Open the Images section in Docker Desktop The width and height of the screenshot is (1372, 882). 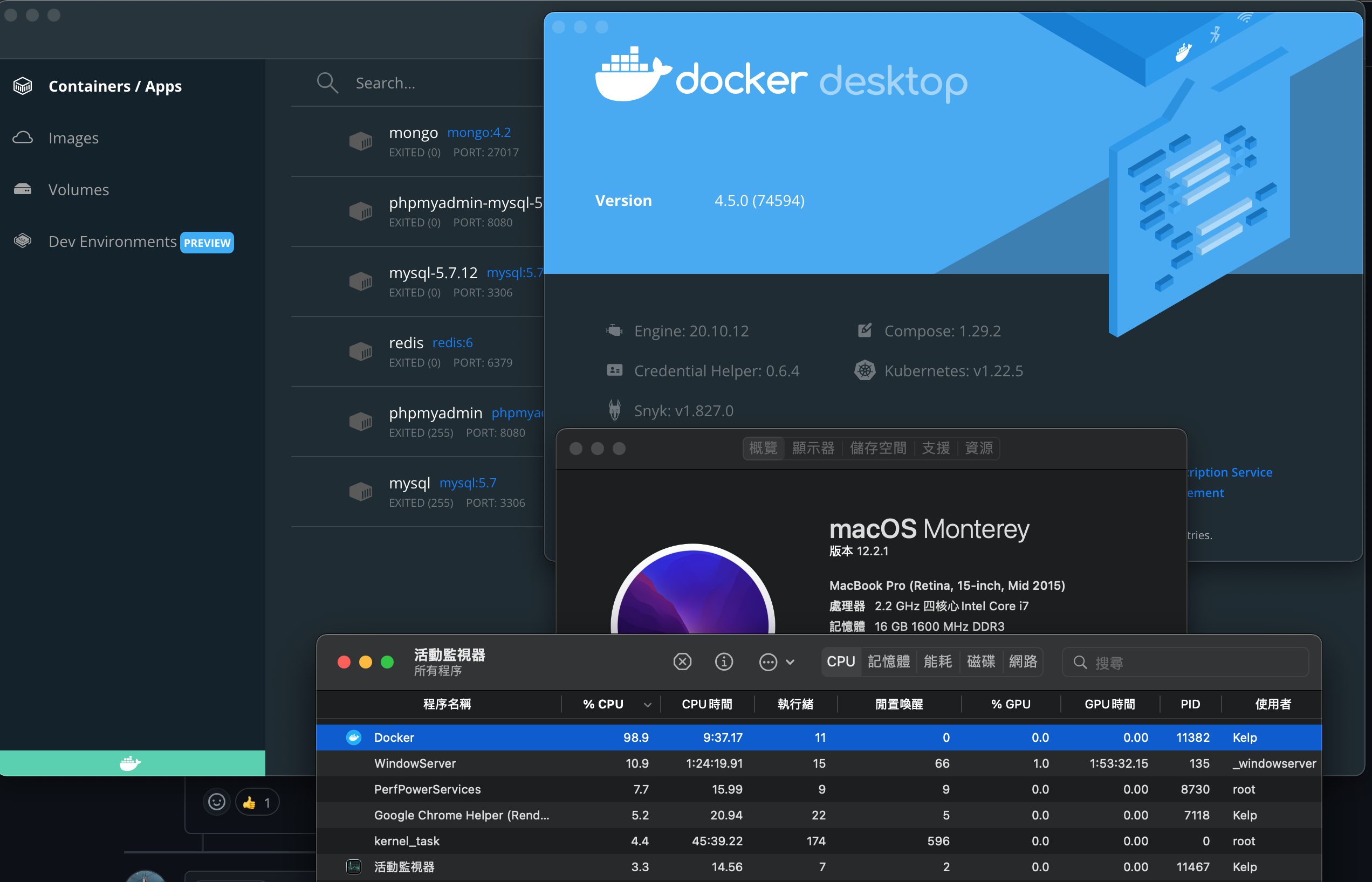click(x=73, y=137)
